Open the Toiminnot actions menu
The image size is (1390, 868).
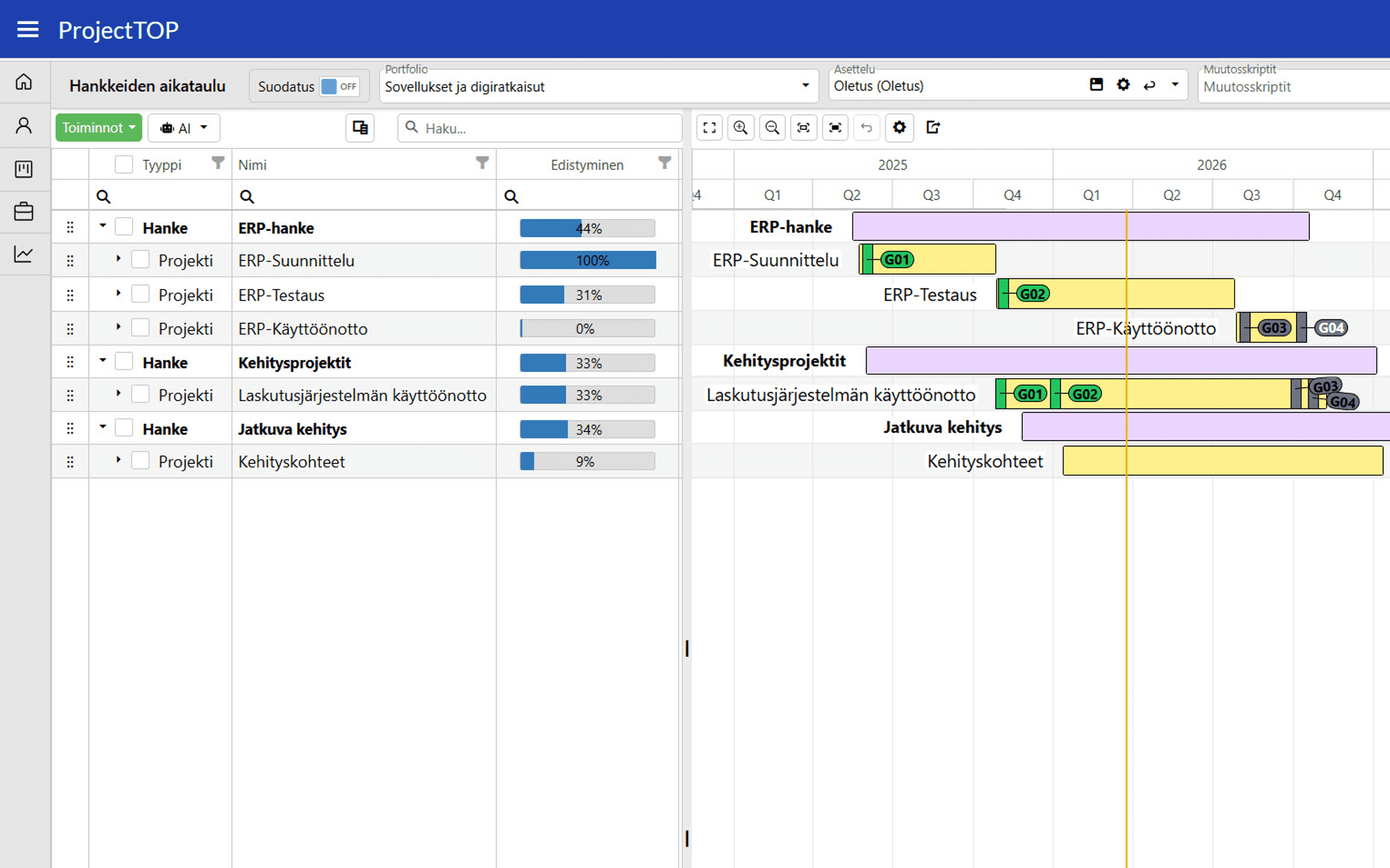click(x=98, y=127)
